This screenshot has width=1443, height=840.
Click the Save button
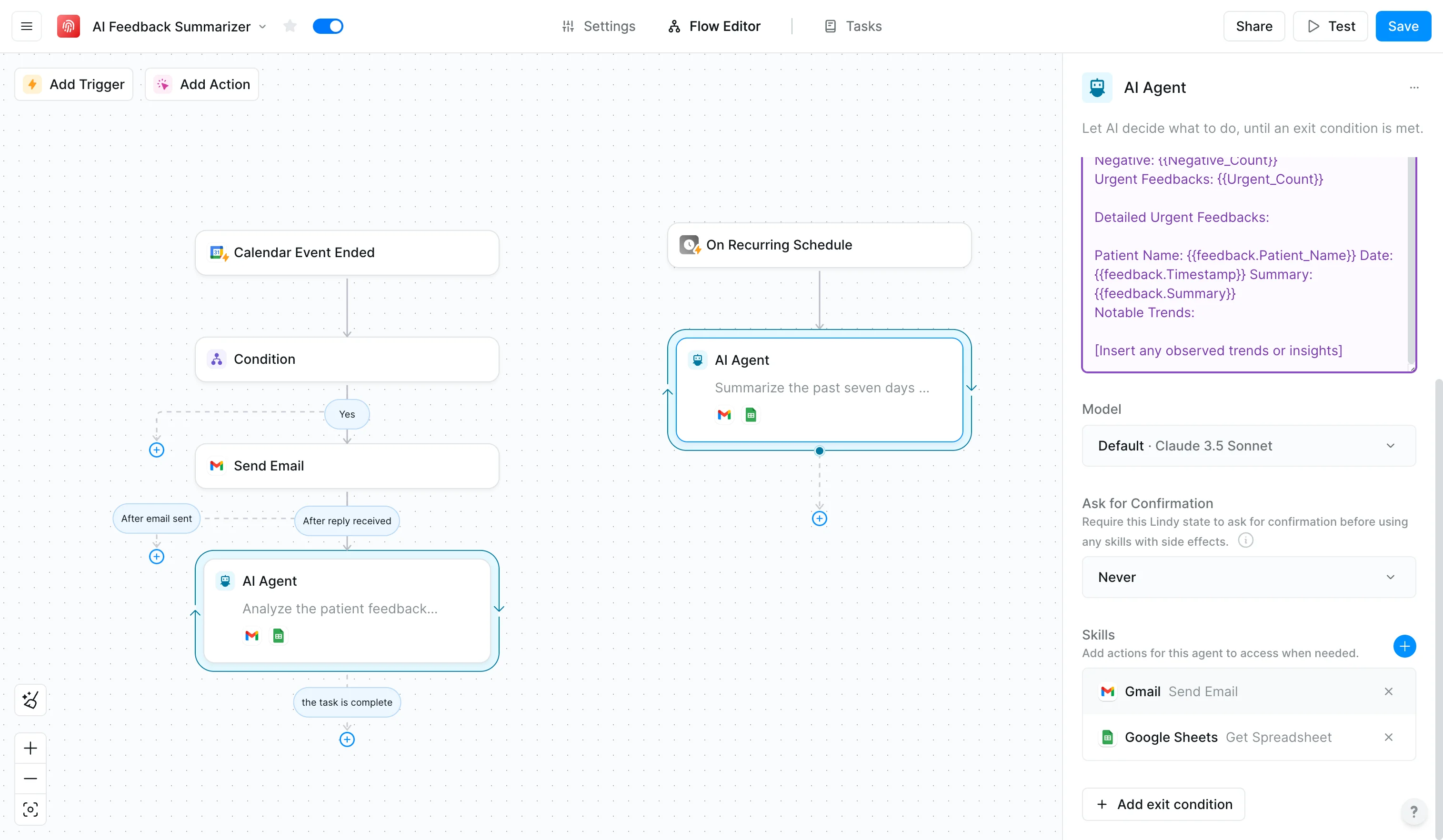tap(1403, 26)
